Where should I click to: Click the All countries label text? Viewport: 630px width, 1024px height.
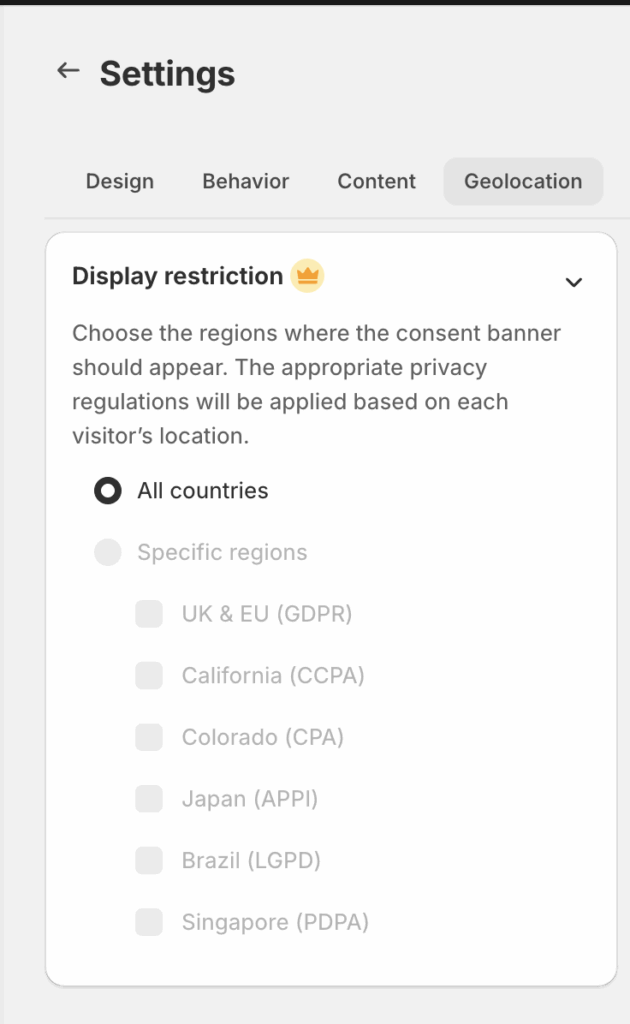[203, 491]
